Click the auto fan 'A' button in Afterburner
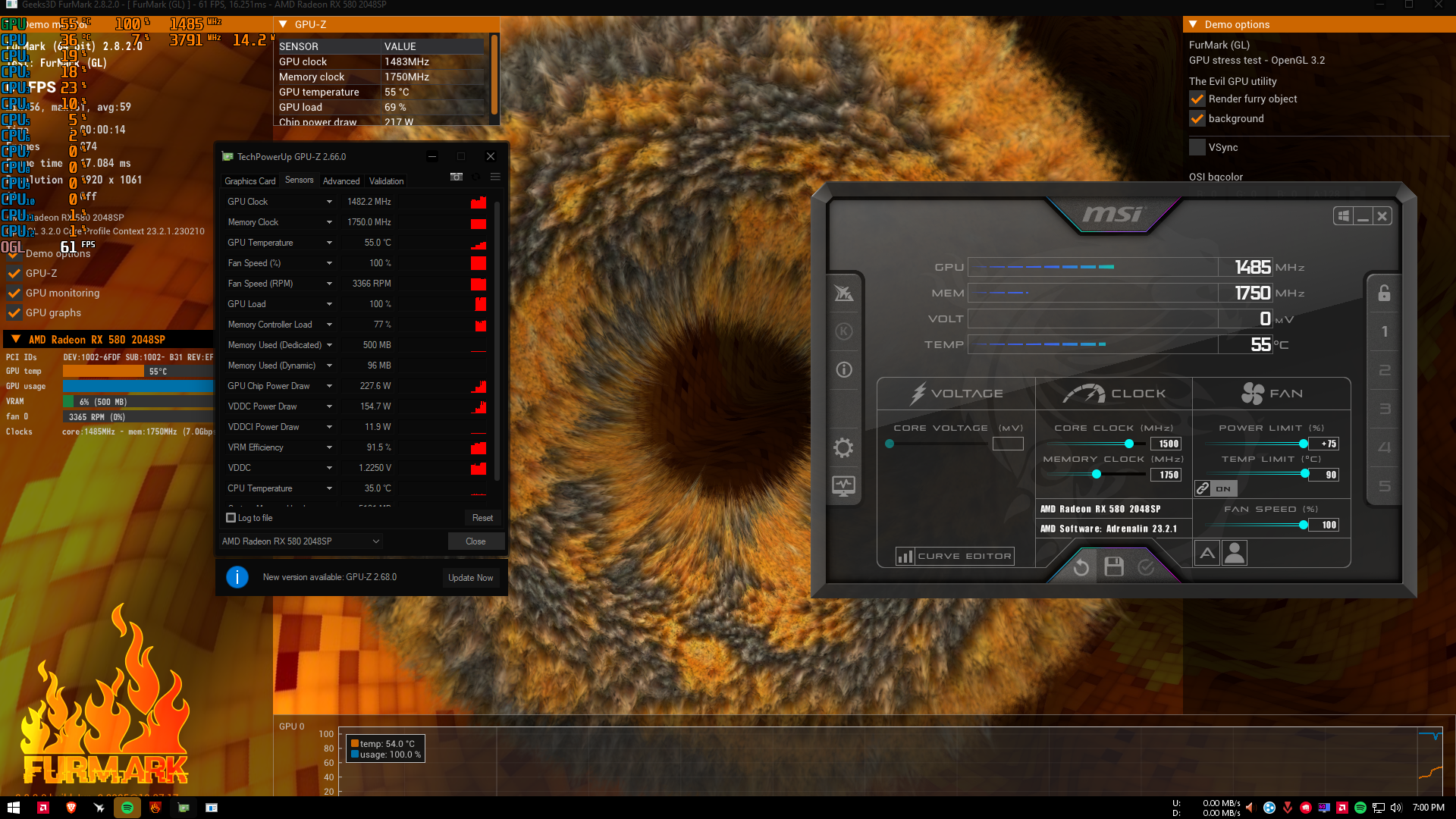1456x819 pixels. coord(1207,554)
